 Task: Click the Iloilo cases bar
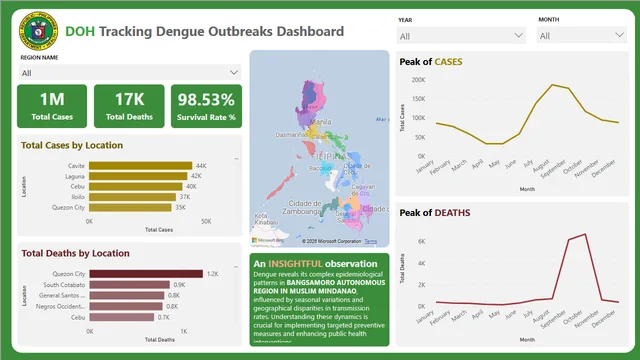click(x=132, y=197)
